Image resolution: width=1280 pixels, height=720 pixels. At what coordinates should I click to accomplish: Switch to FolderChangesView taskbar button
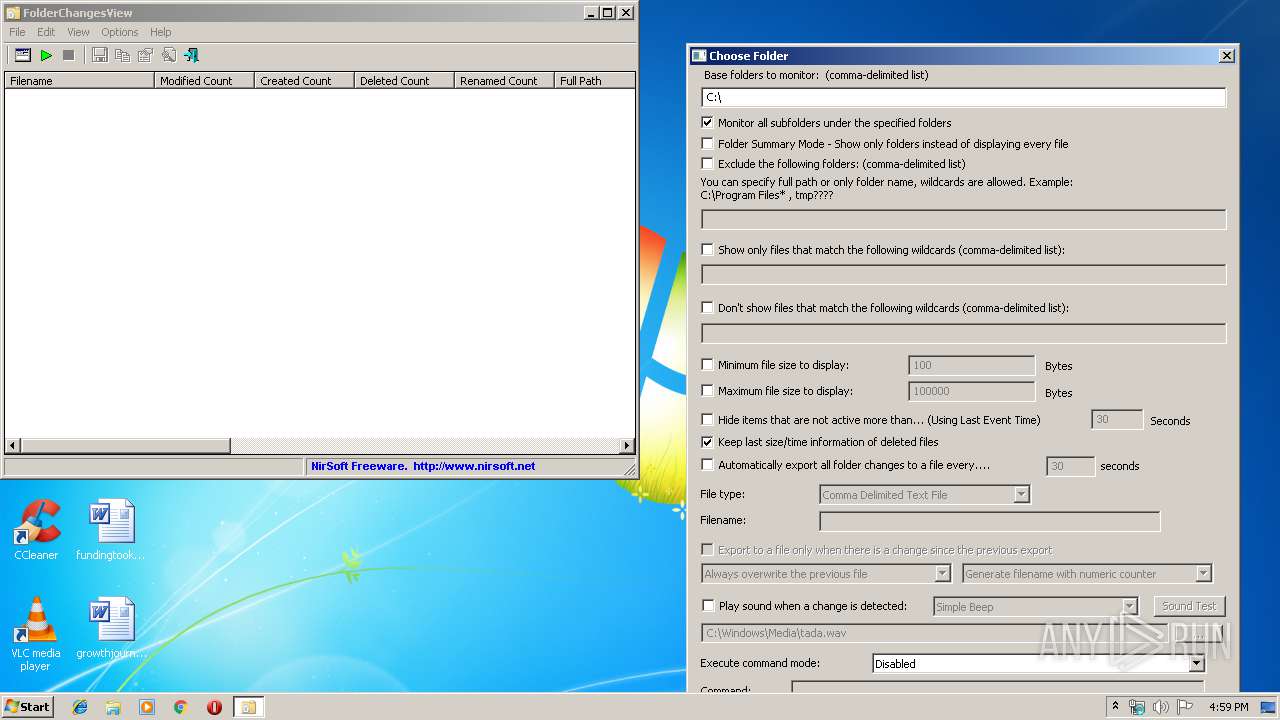click(x=248, y=707)
